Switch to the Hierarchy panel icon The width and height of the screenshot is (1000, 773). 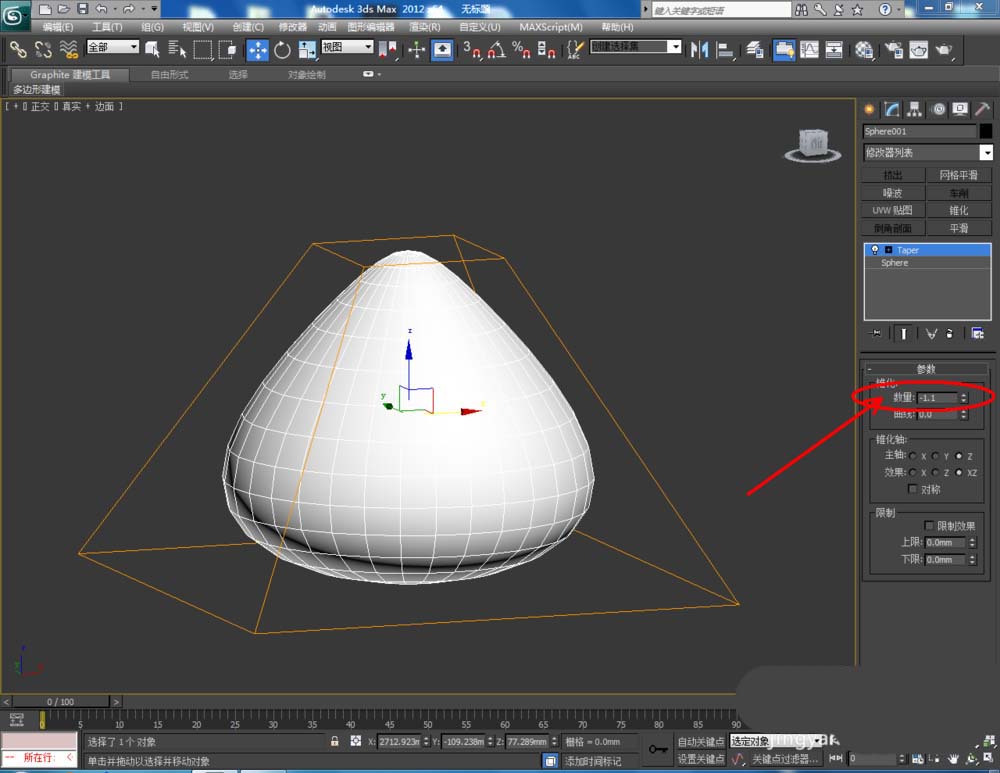[x=915, y=109]
